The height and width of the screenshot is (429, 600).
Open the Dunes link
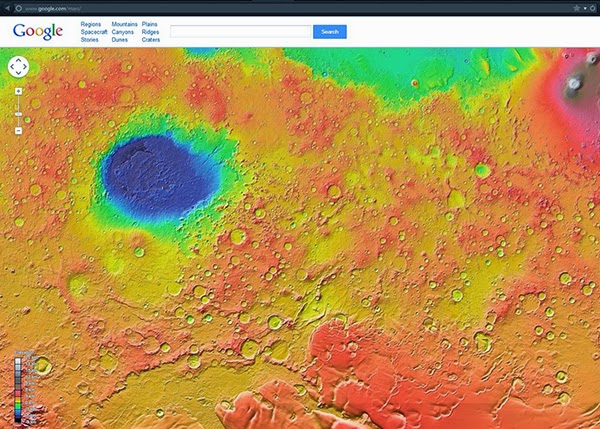(119, 39)
